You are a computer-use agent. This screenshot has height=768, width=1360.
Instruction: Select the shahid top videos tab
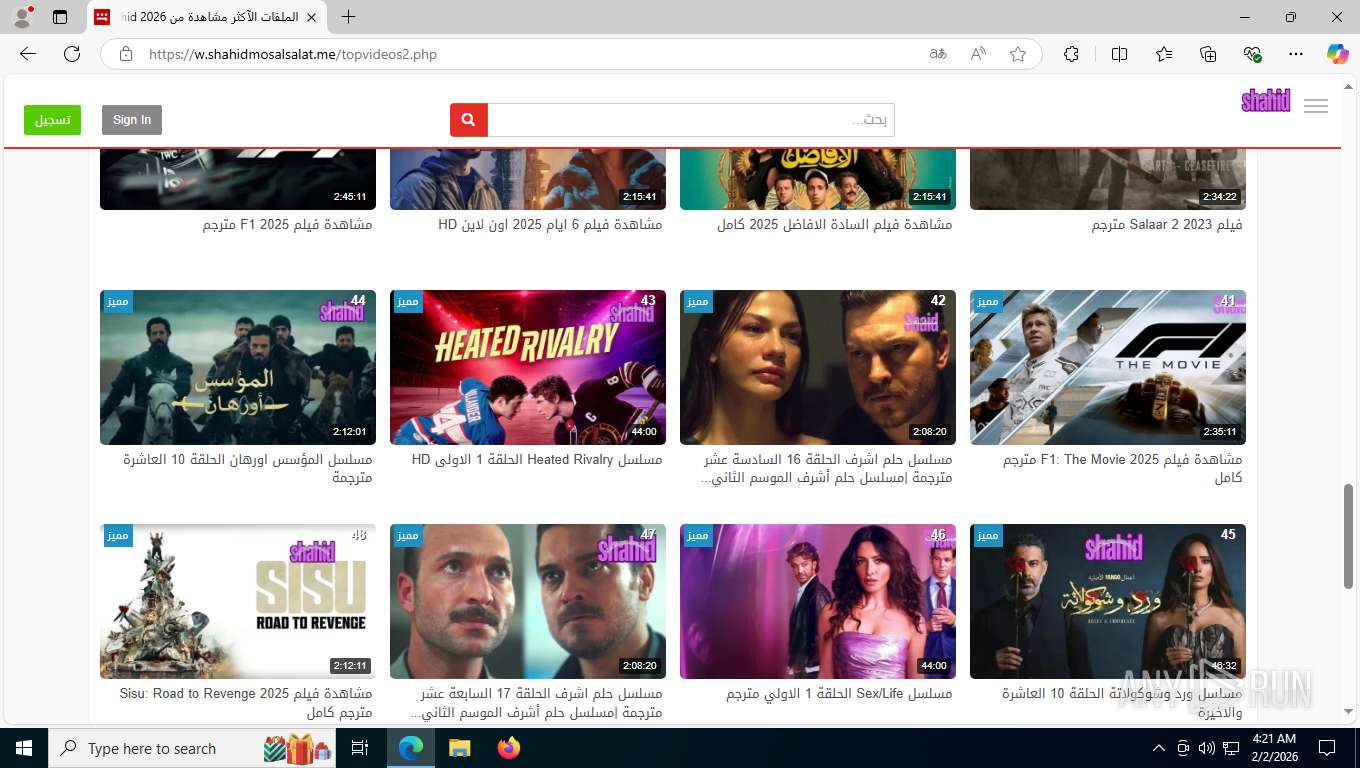click(x=207, y=17)
